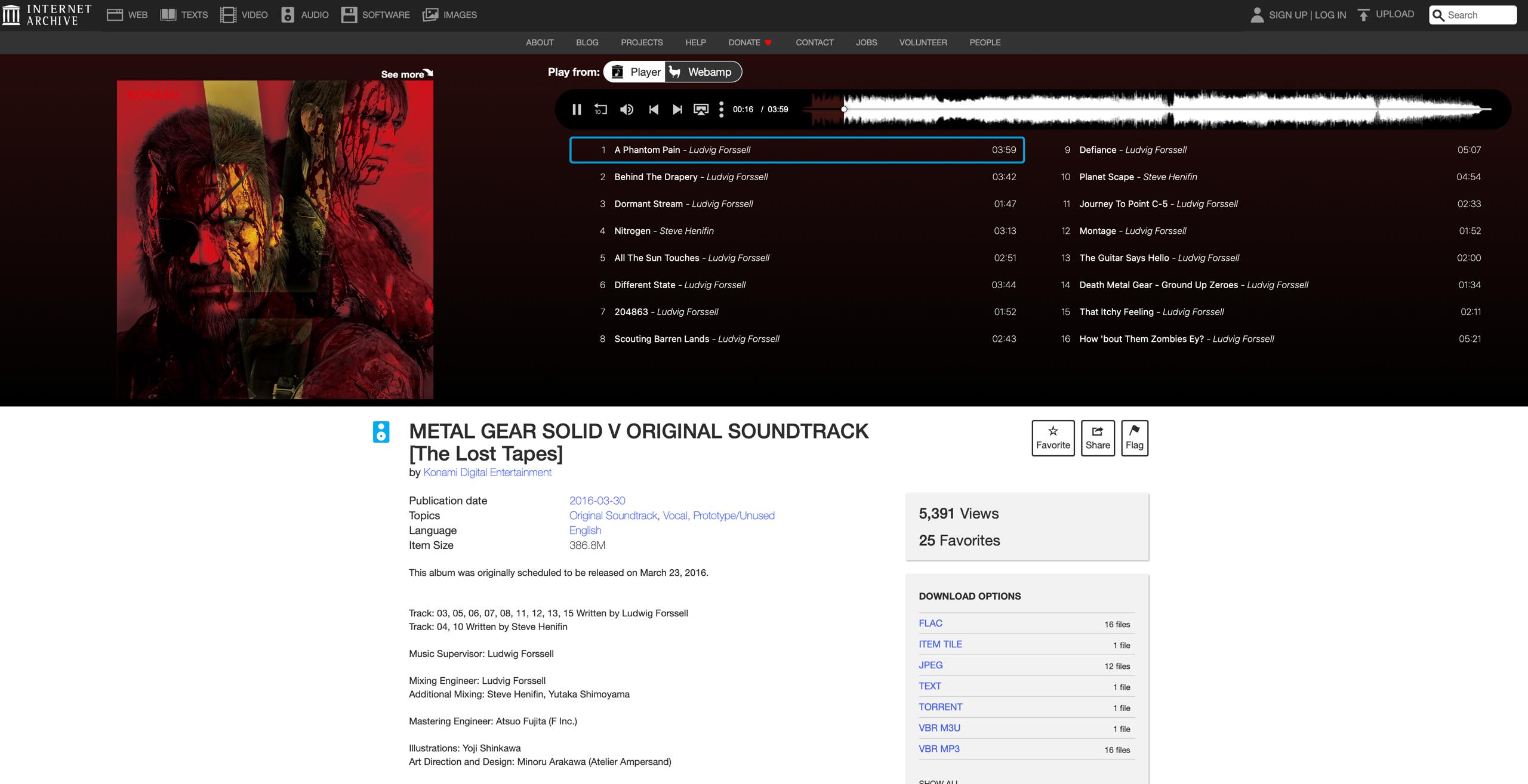Download the VBR M3U playlist

939,728
